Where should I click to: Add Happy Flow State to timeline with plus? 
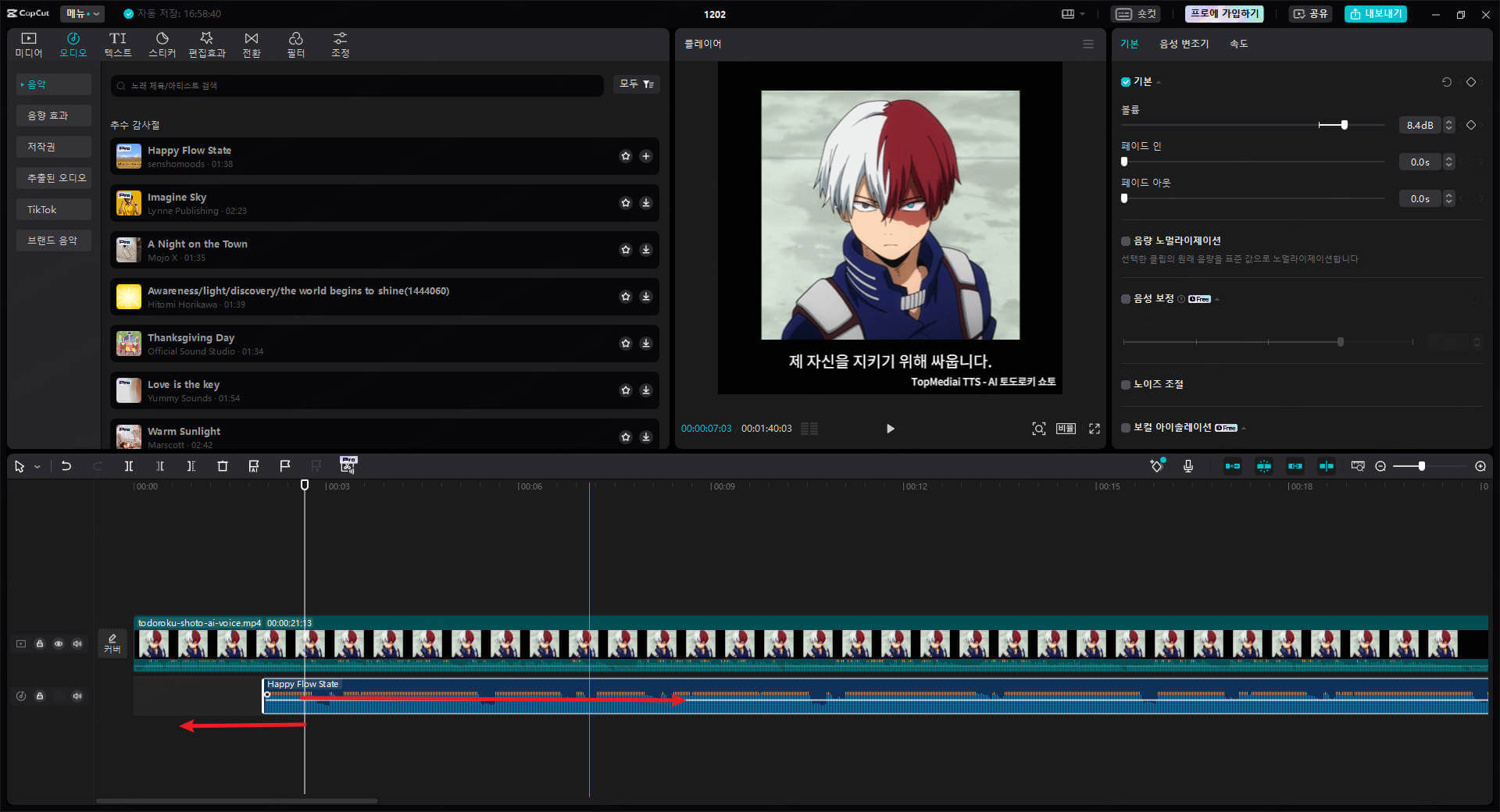pos(646,156)
